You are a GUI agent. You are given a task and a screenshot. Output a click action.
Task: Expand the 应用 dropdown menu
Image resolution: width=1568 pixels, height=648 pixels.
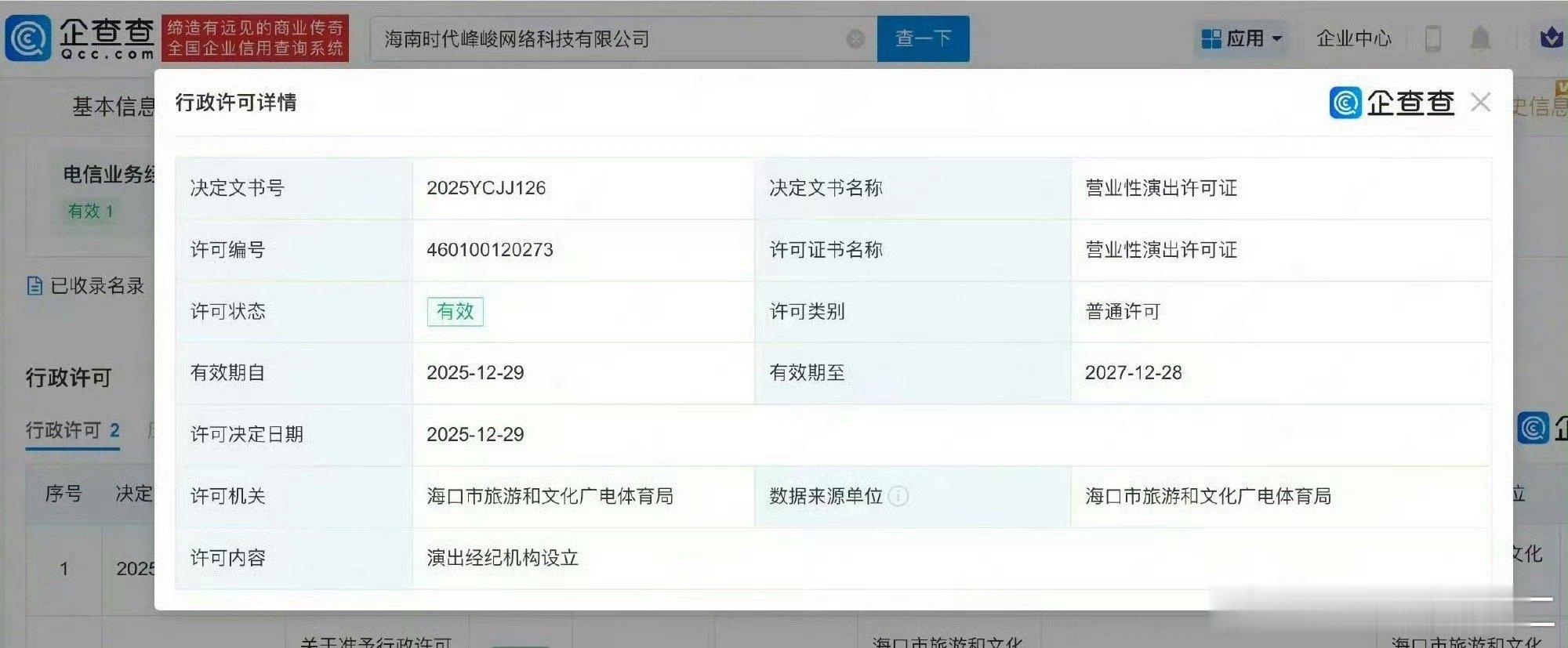[1241, 38]
